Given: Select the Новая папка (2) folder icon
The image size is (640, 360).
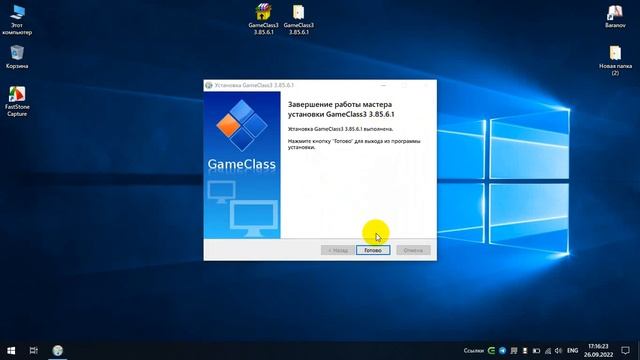Looking at the screenshot, I should point(615,60).
